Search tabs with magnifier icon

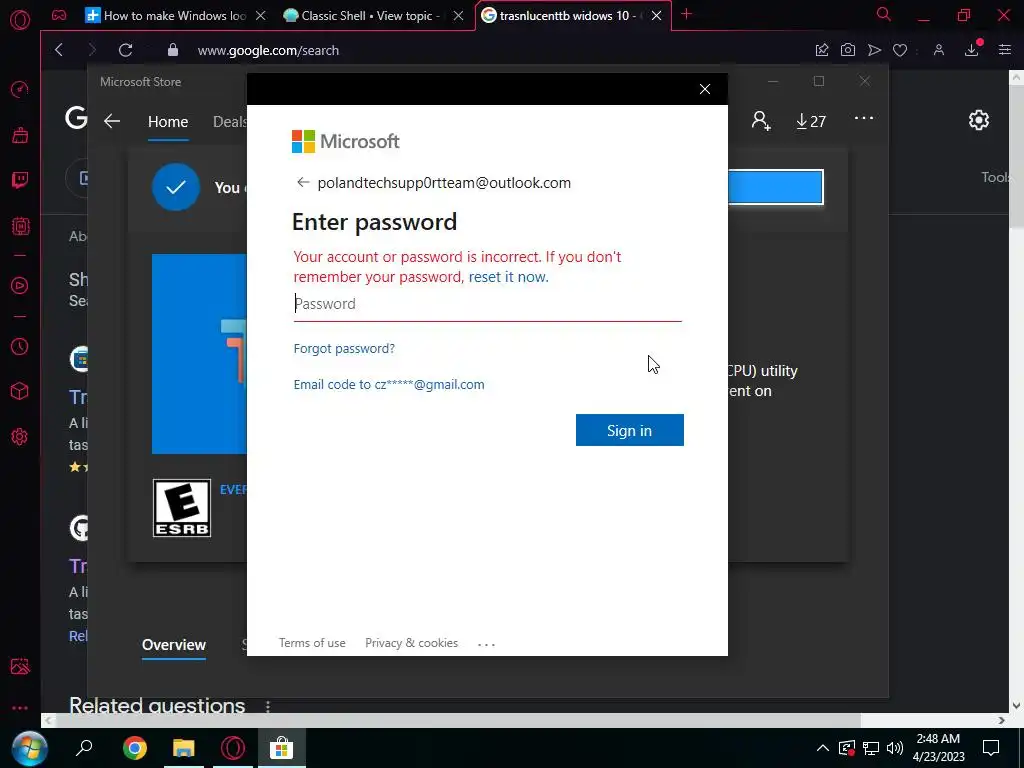tap(884, 14)
